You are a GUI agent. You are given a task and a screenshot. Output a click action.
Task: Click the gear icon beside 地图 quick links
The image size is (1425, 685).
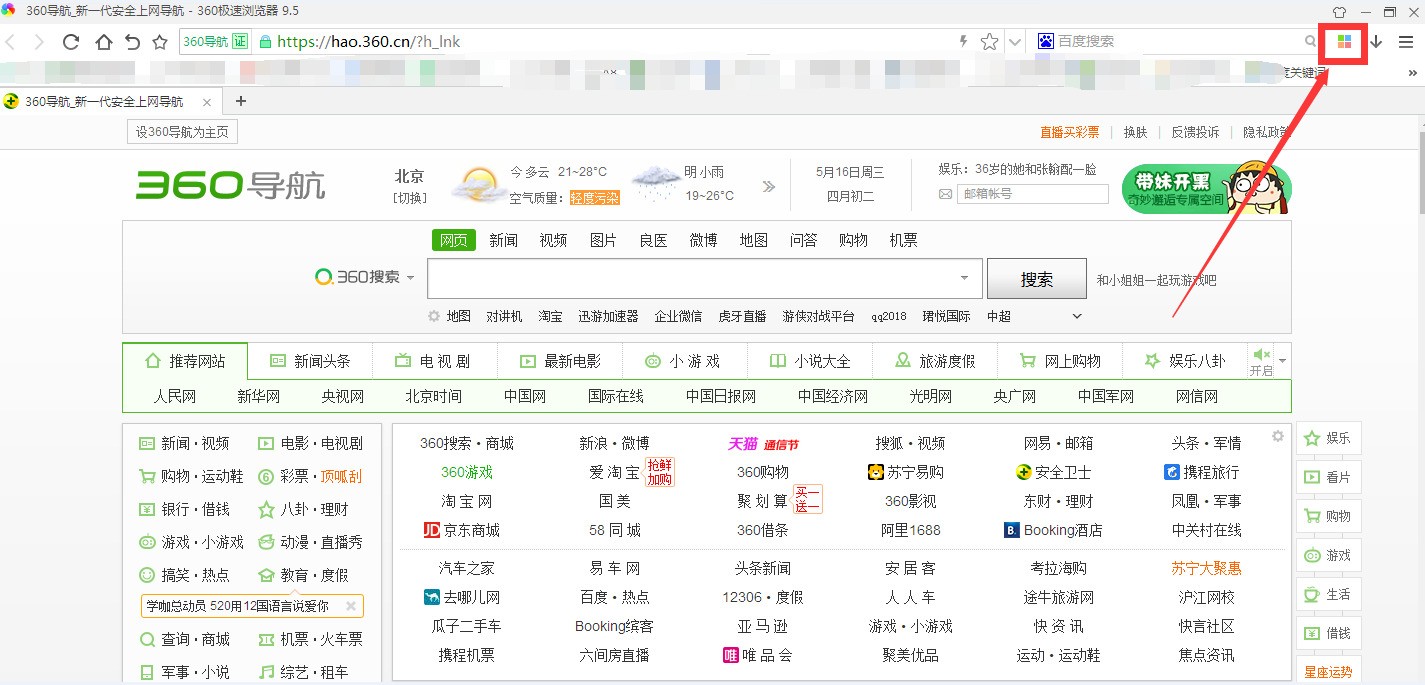point(434,316)
